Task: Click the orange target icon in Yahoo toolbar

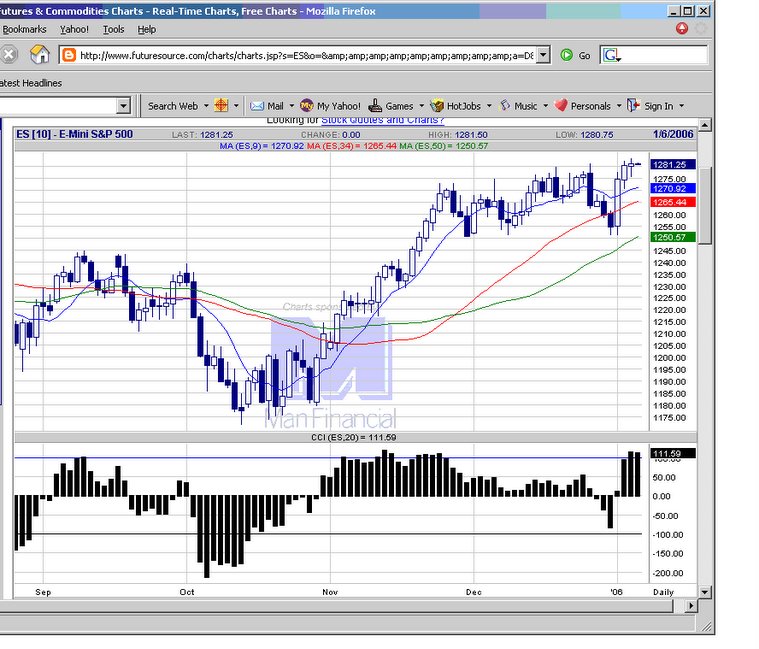Action: coord(221,106)
